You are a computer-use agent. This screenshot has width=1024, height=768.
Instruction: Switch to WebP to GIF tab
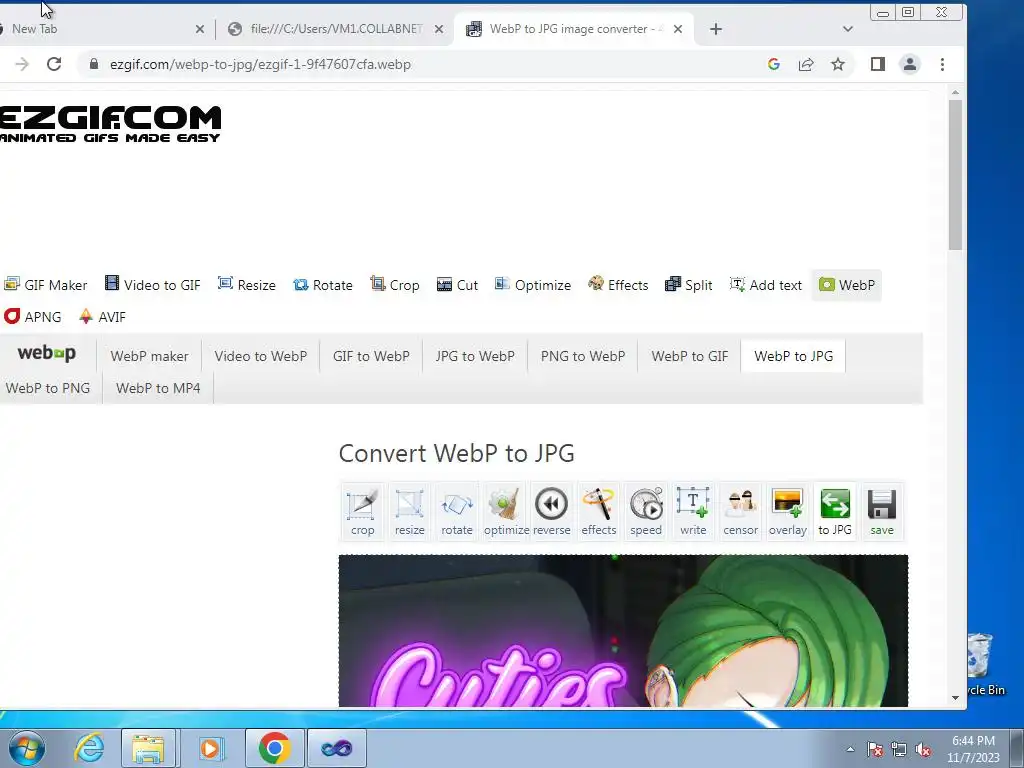[x=690, y=356]
